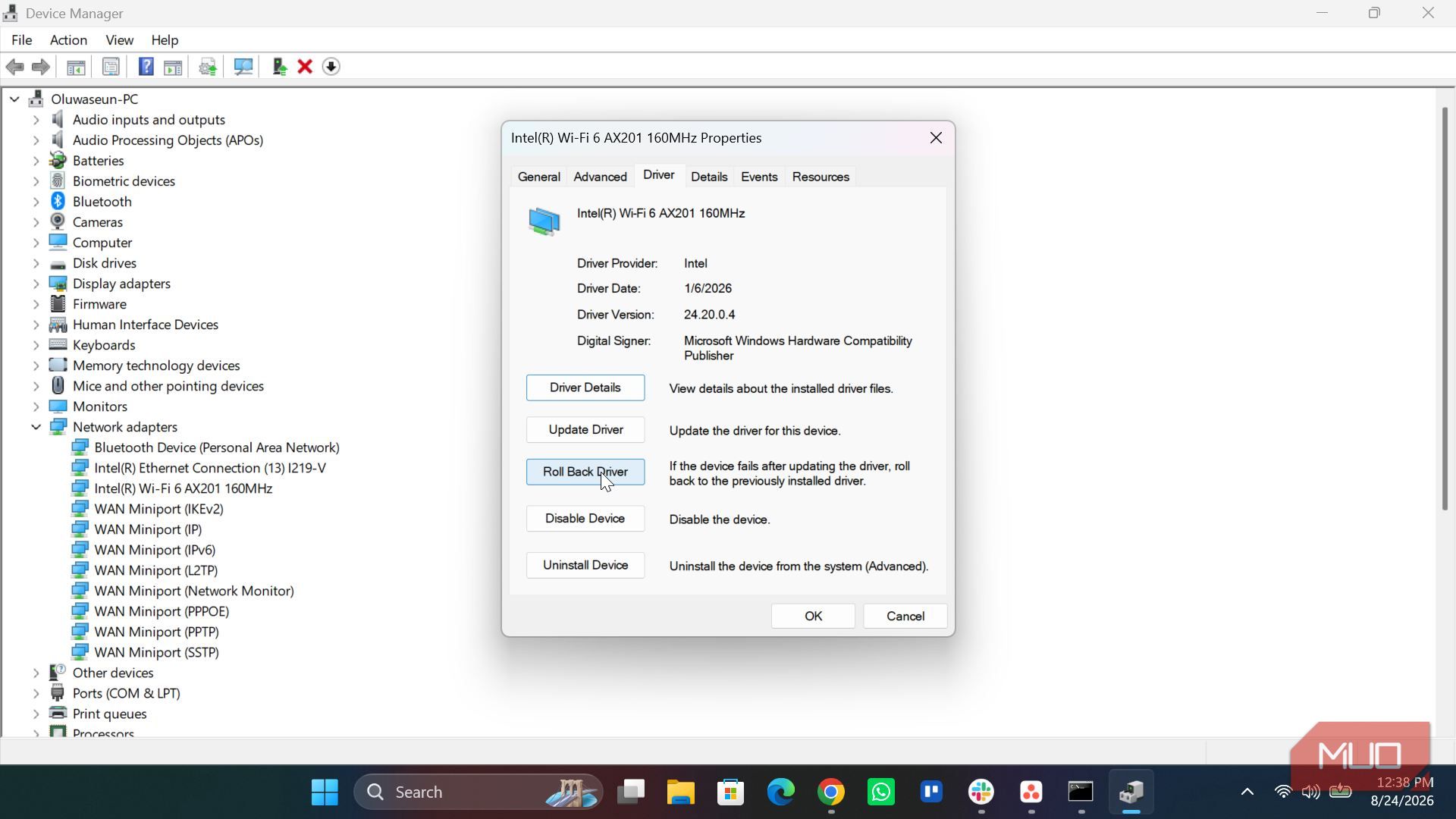Click the red X Uninstall device icon
This screenshot has height=819, width=1456.
(x=305, y=67)
